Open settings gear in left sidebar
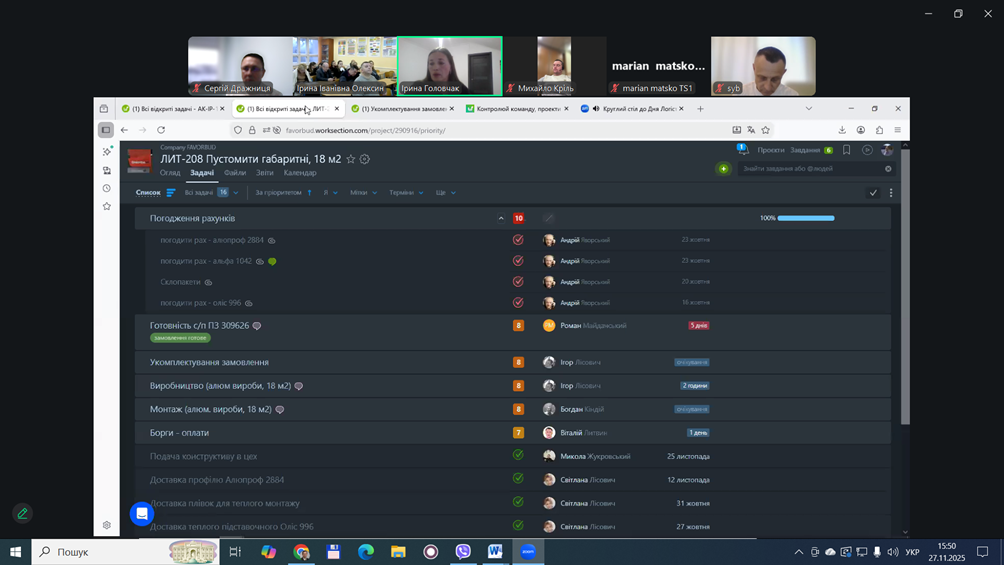1004x565 pixels. click(x=107, y=525)
